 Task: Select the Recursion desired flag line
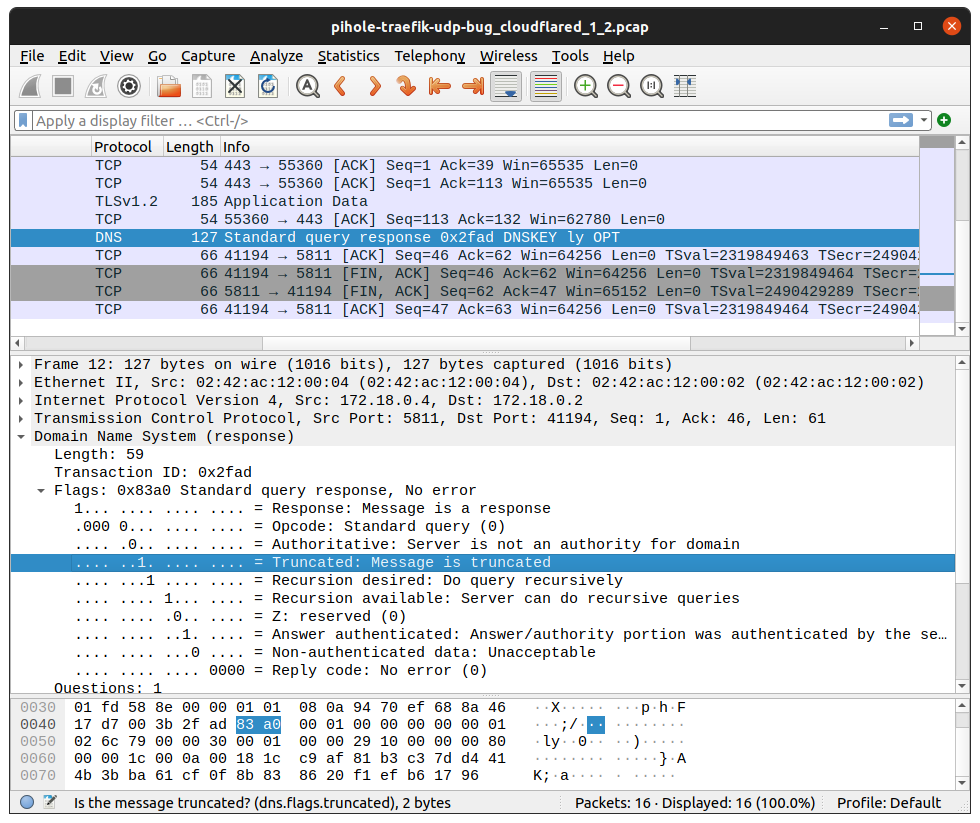482,581
